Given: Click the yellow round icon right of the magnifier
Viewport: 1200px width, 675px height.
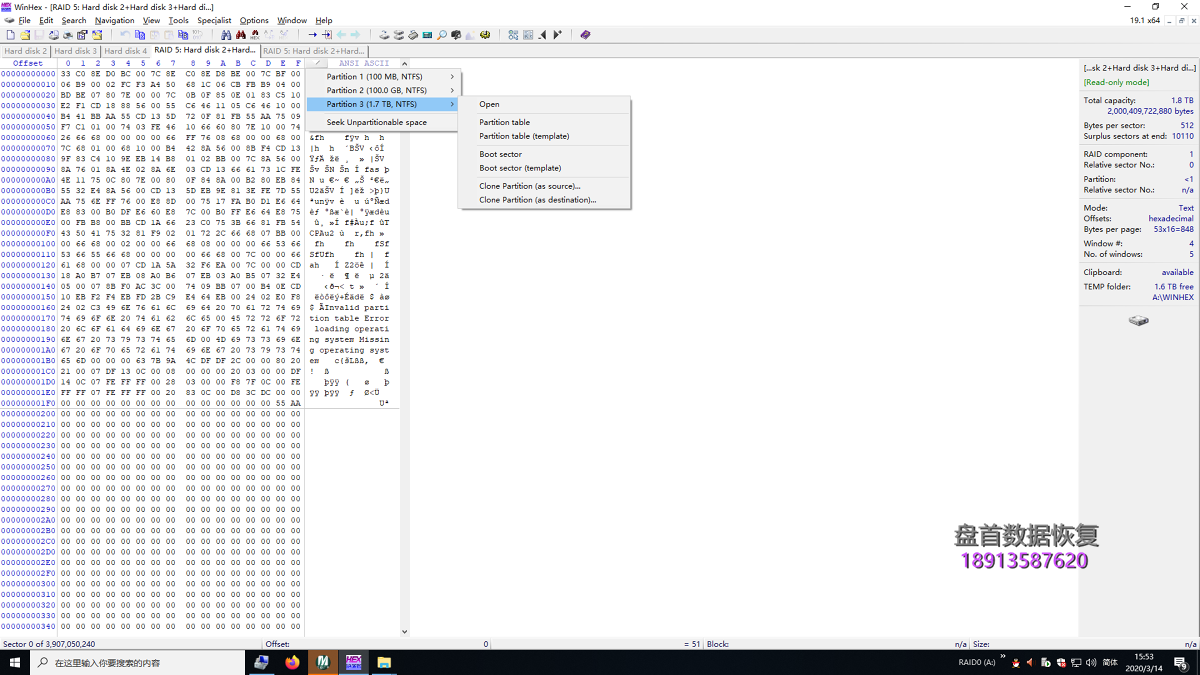Looking at the screenshot, I should (485, 34).
